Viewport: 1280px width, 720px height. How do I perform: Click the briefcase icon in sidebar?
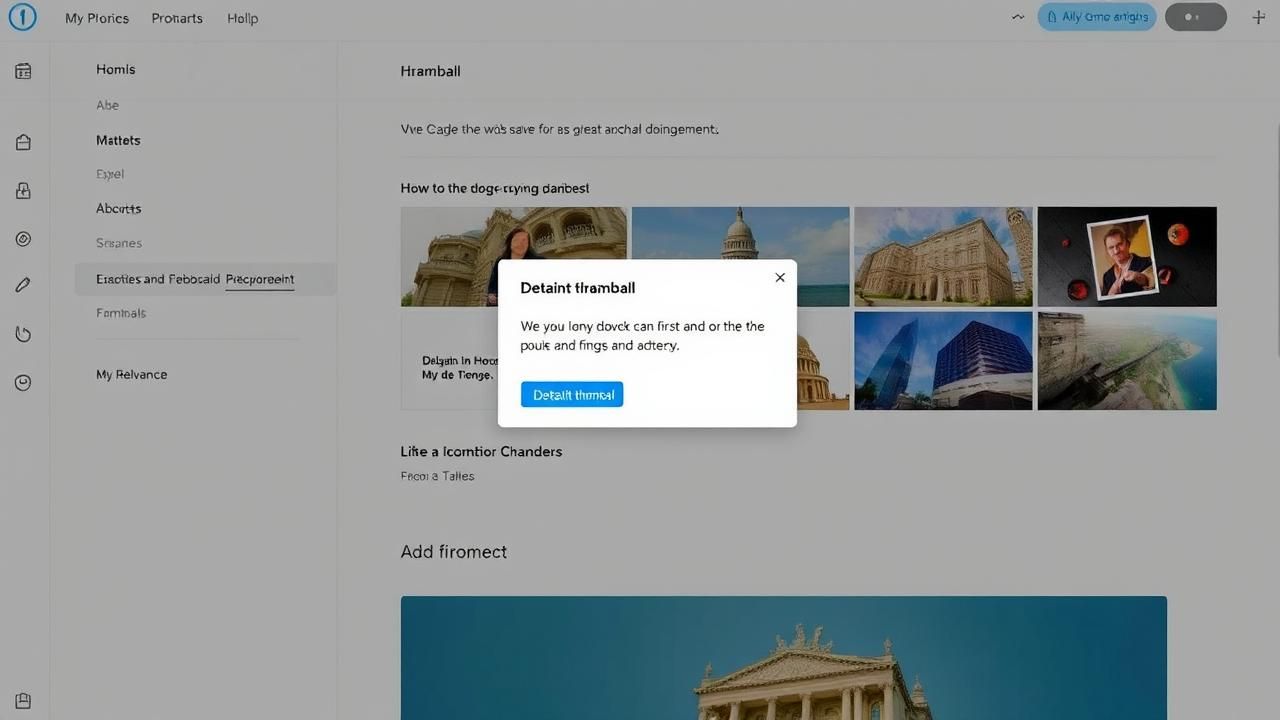pyautogui.click(x=23, y=142)
